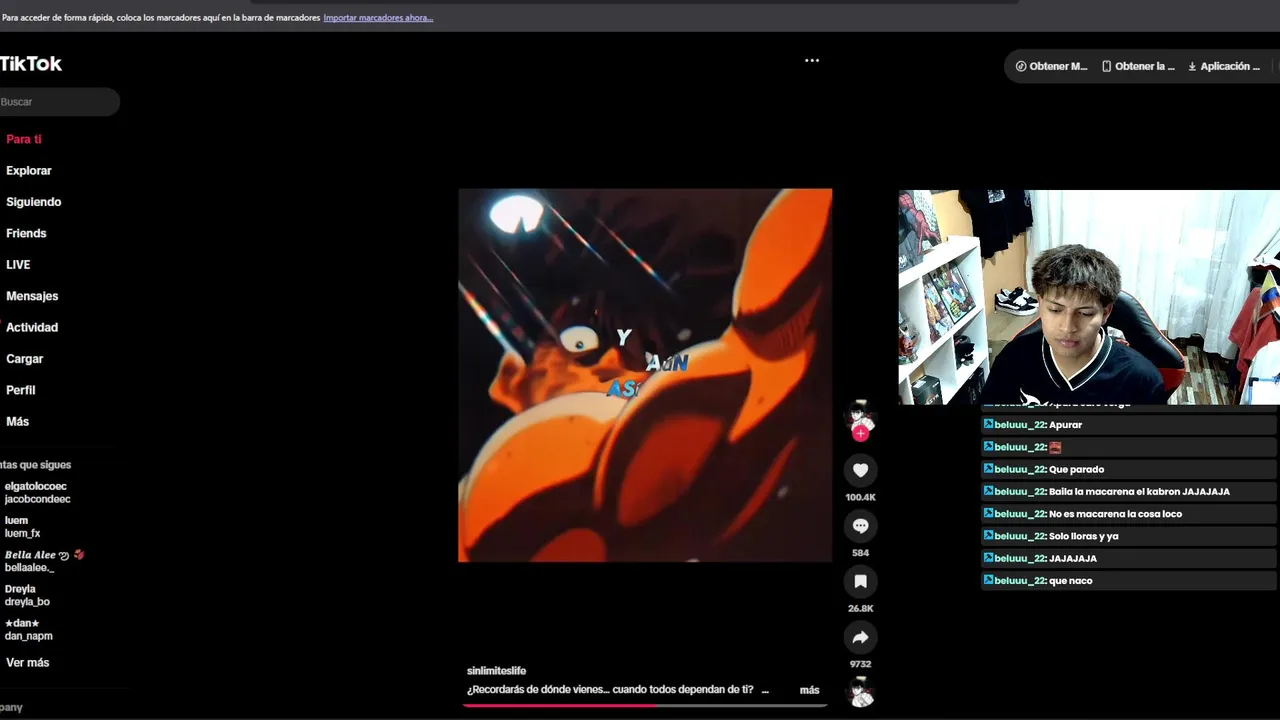Open Siguiendo feed
The image size is (1280, 720).
(34, 202)
